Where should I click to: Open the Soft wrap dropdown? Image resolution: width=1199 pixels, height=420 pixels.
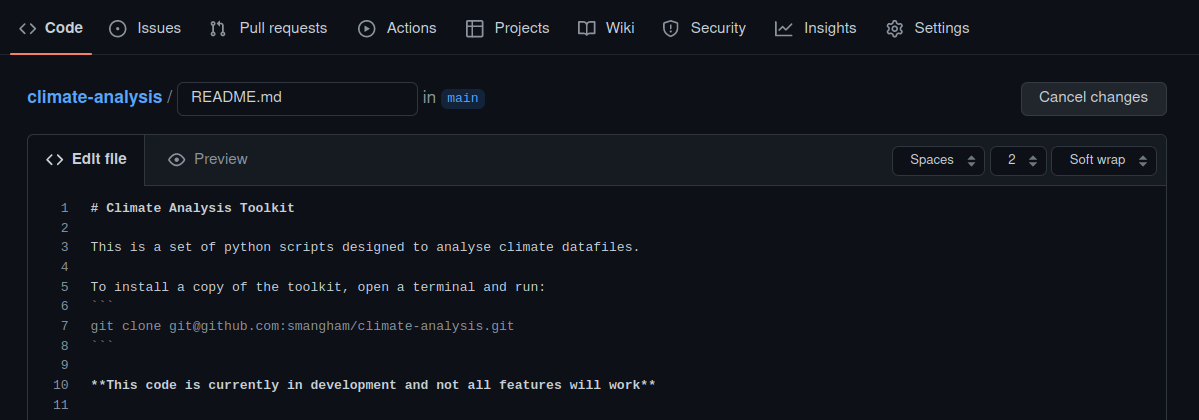[1103, 161]
